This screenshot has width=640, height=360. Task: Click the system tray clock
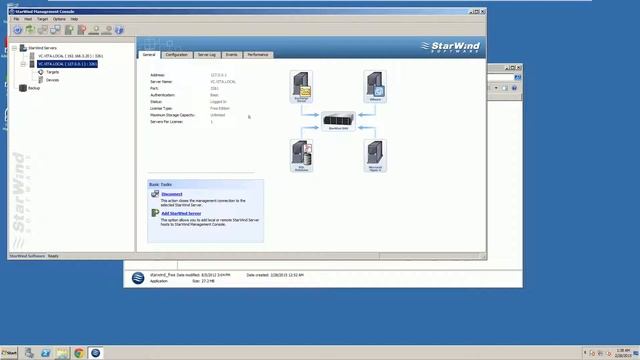[623, 353]
